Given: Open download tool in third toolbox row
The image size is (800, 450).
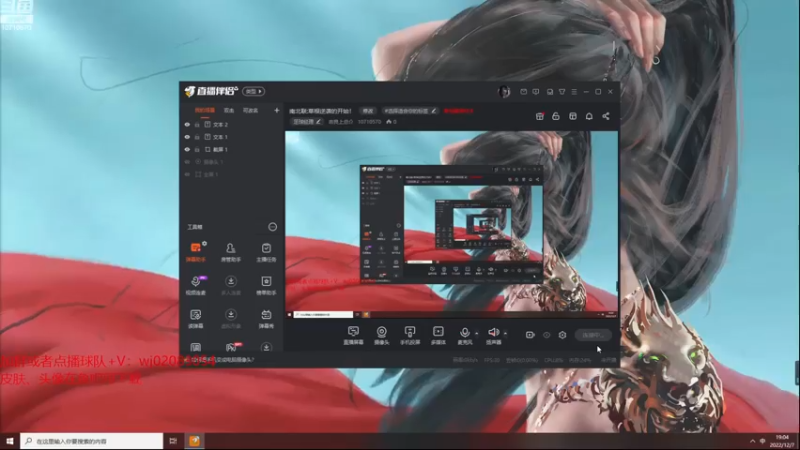Looking at the screenshot, I should [x=231, y=318].
